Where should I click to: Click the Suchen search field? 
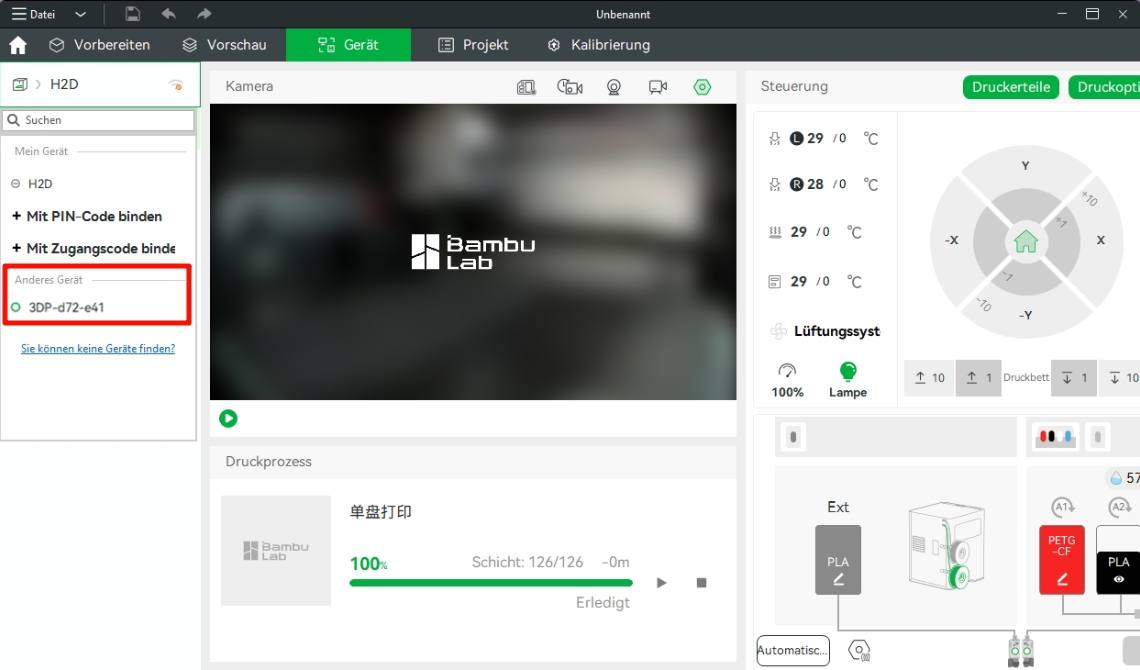coord(99,120)
